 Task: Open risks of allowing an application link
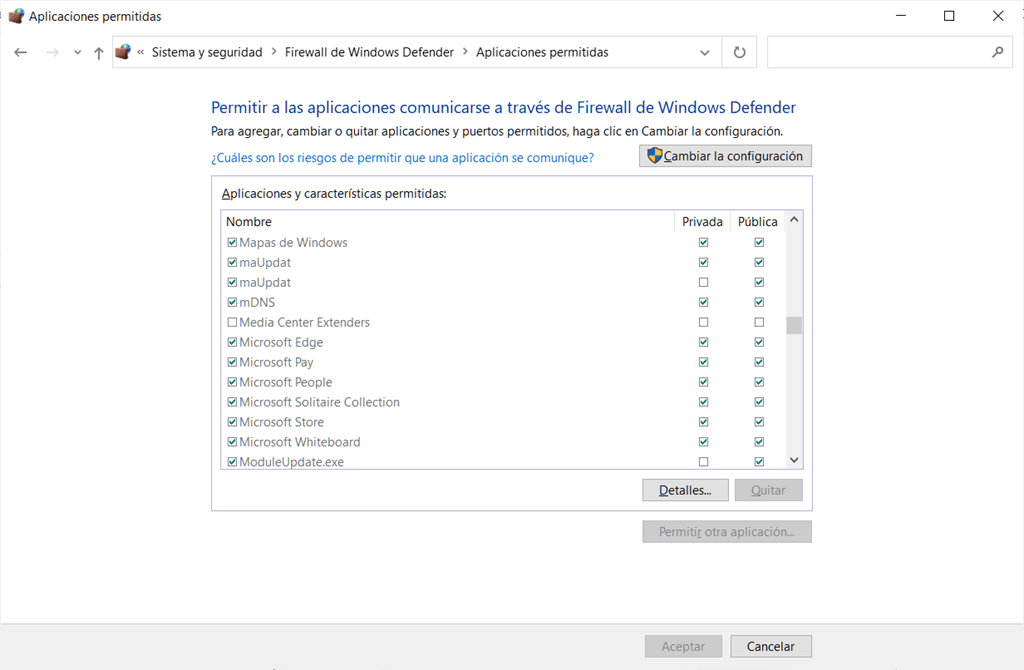point(402,158)
